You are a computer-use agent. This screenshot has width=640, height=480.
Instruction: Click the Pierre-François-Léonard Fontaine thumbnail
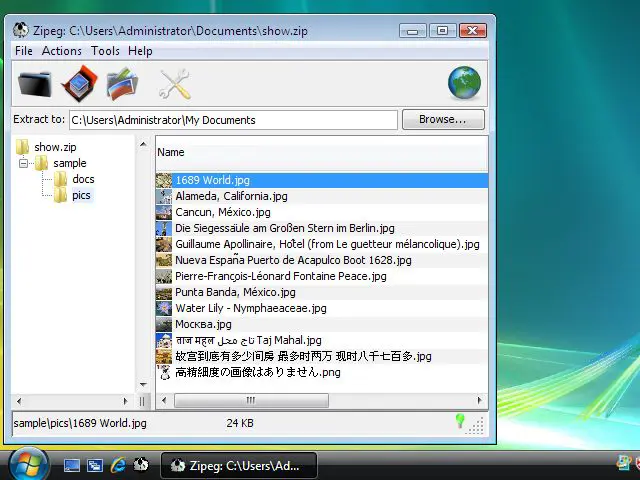click(164, 276)
